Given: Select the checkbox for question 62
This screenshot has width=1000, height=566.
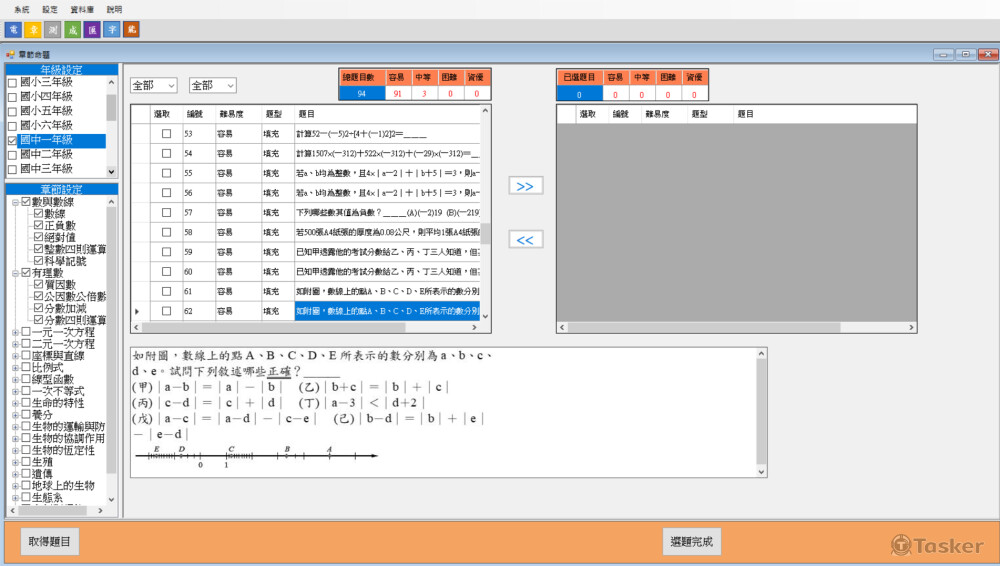Looking at the screenshot, I should pos(166,311).
